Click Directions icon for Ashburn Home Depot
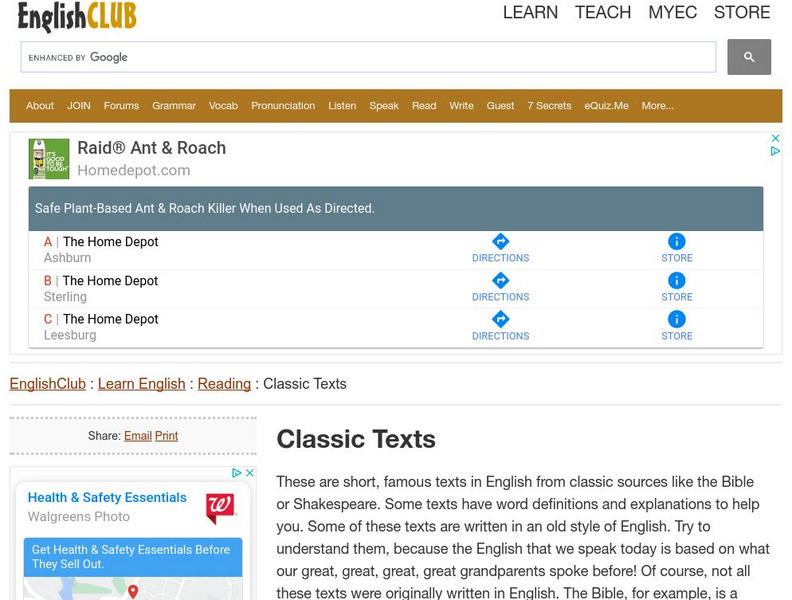The width and height of the screenshot is (792, 600). tap(500, 241)
